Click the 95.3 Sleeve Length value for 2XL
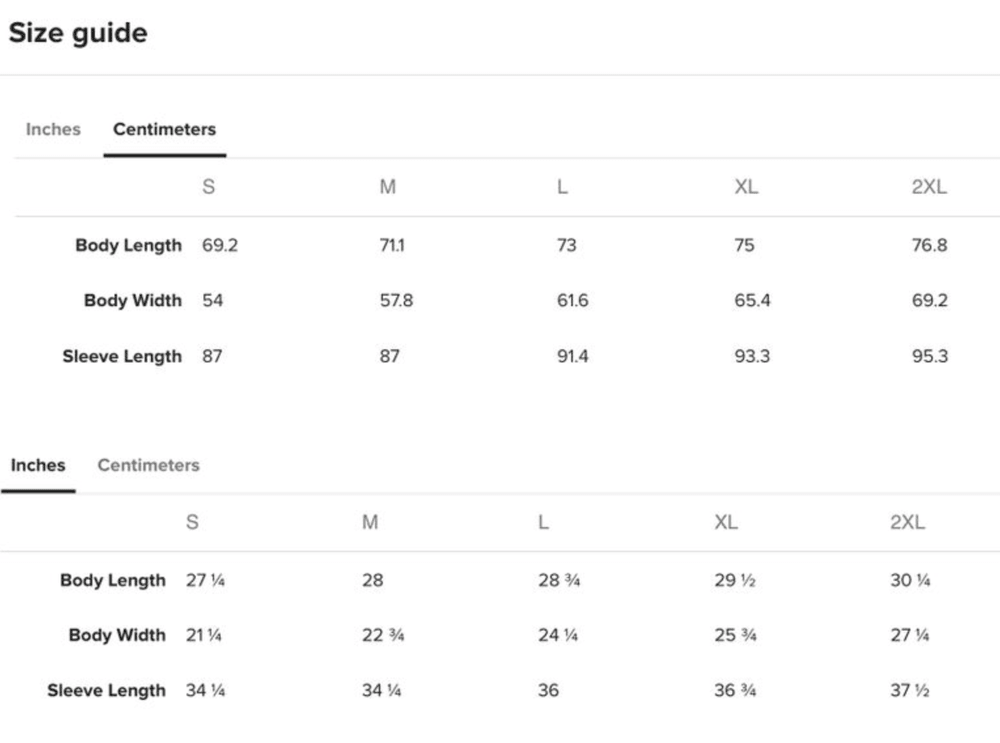 pyautogui.click(x=930, y=356)
